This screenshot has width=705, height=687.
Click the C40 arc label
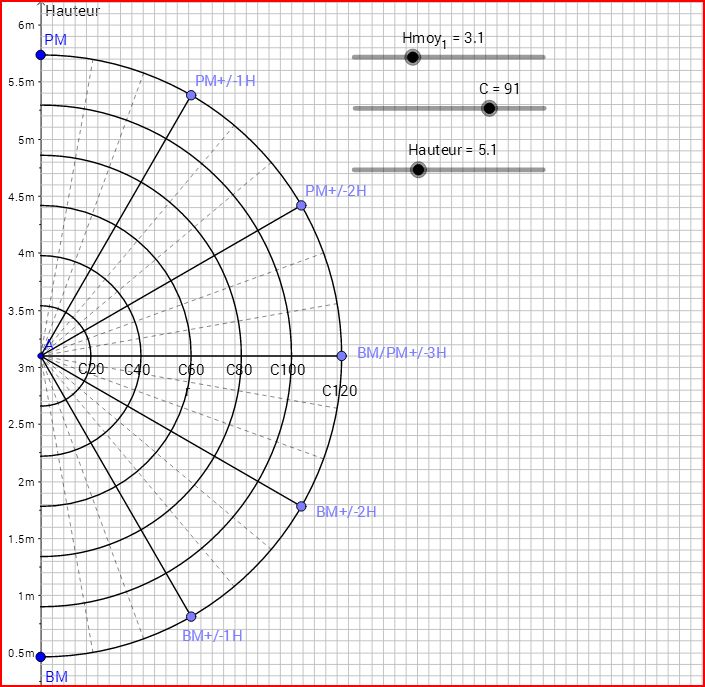137,370
